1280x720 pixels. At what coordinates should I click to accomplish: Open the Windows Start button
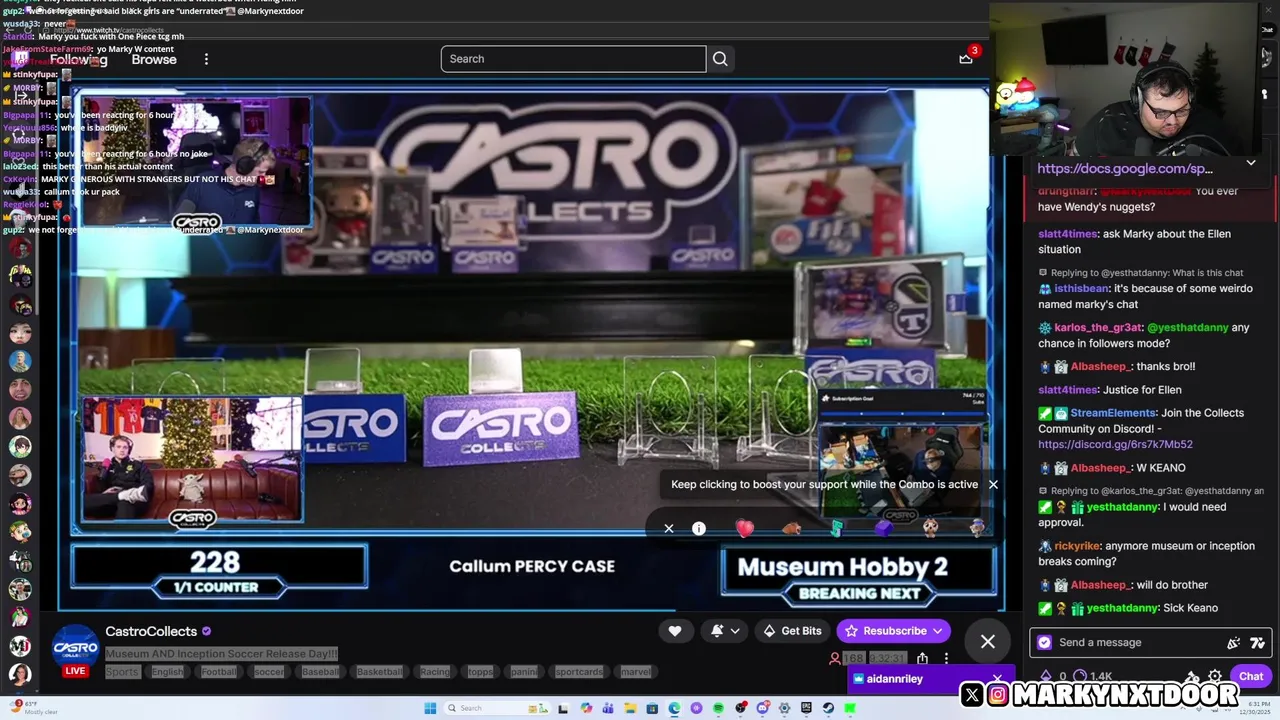[x=430, y=708]
